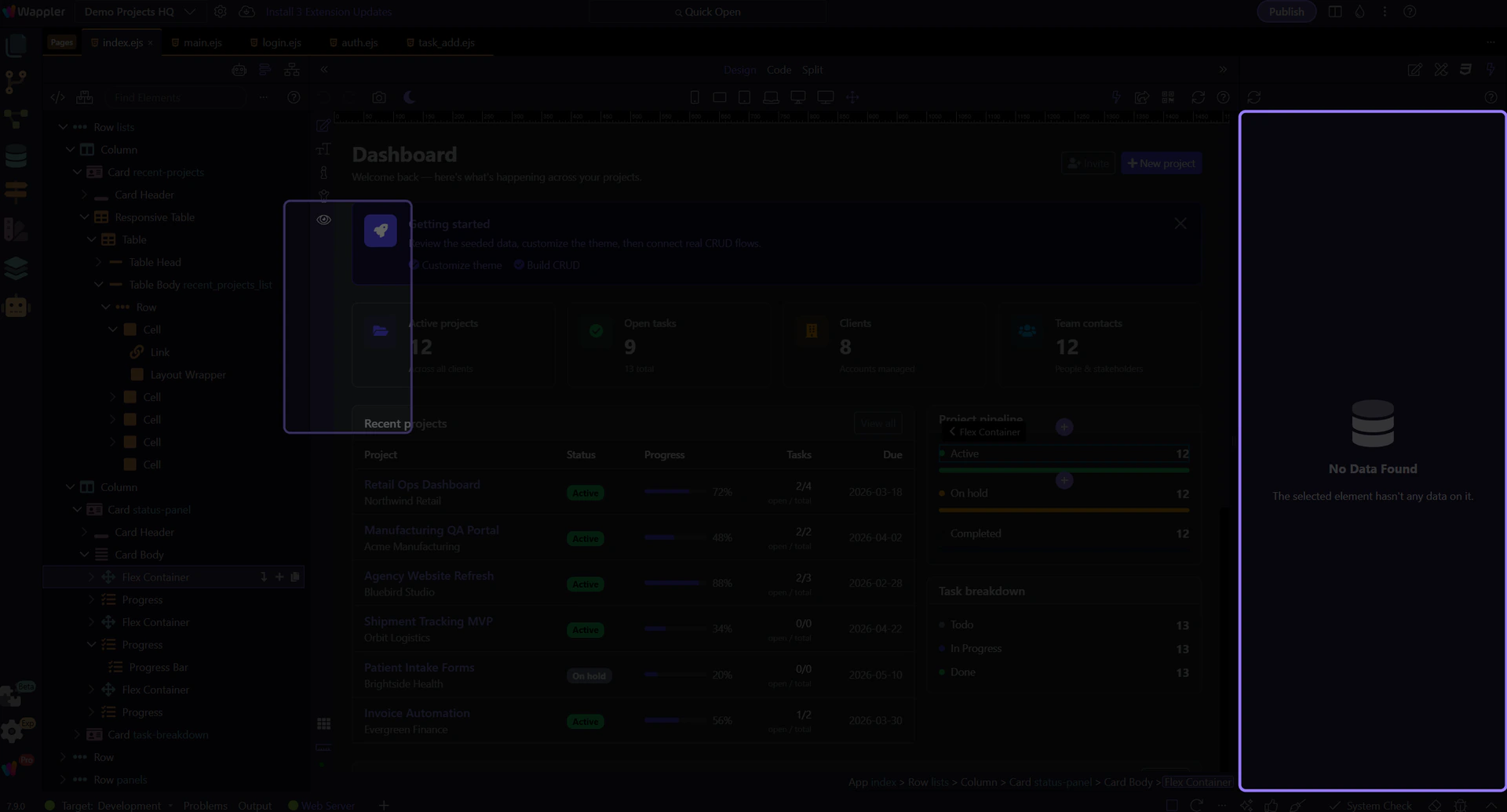Click the AI robot icon above the tree
Image resolution: width=1507 pixels, height=812 pixels.
pyautogui.click(x=239, y=71)
